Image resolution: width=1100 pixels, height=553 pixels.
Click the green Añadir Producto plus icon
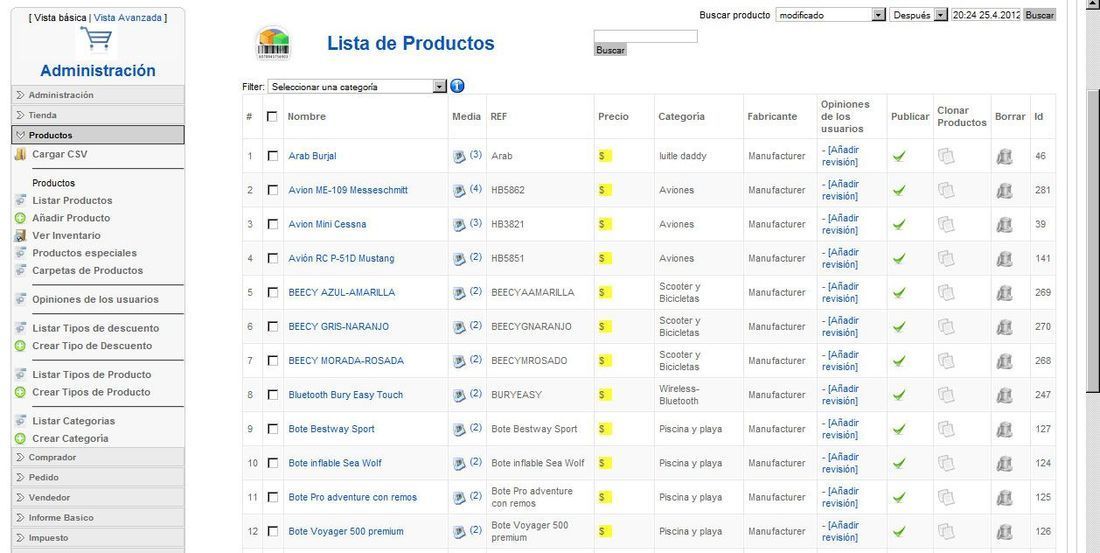tap(20, 218)
